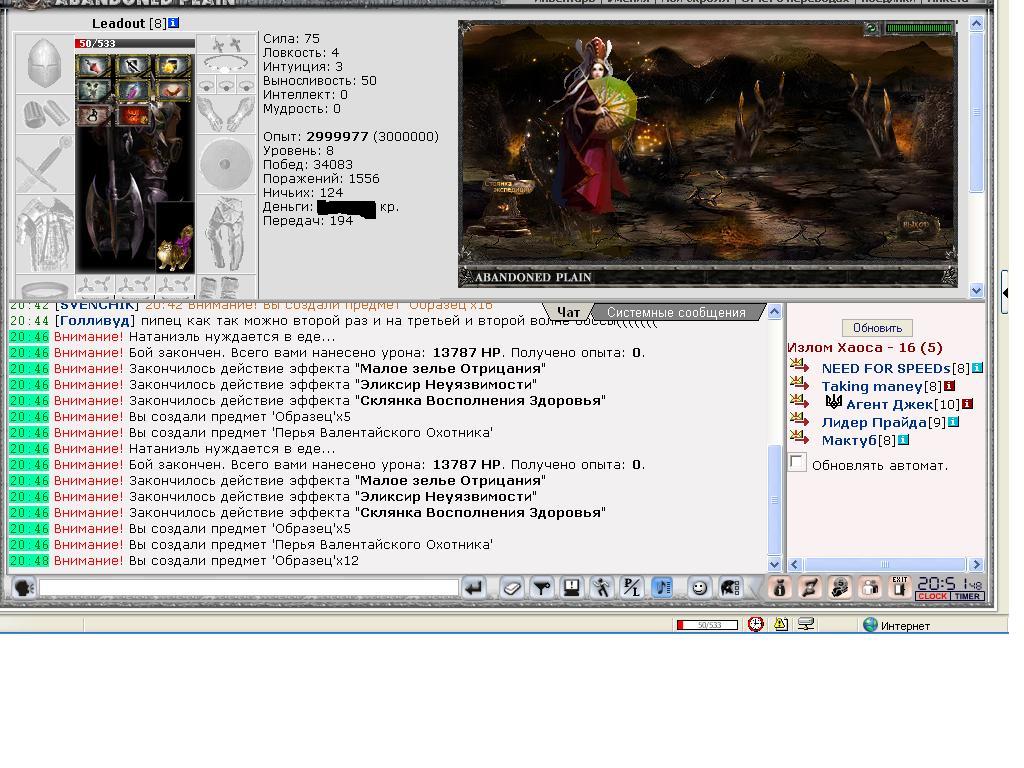Open the smiley emoticons picker
Image resolution: width=1024 pixels, height=768 pixels.
click(699, 588)
